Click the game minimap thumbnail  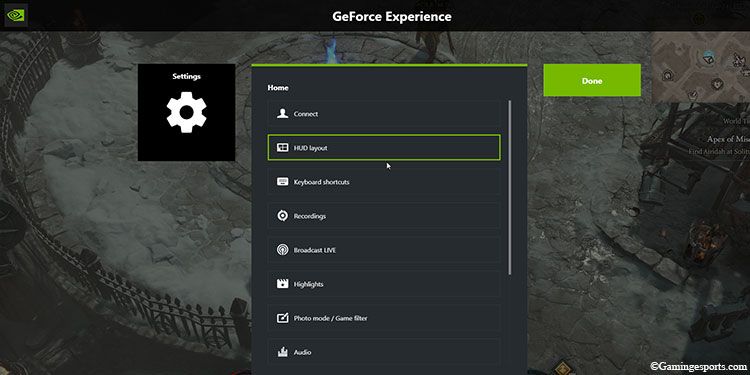(x=701, y=67)
